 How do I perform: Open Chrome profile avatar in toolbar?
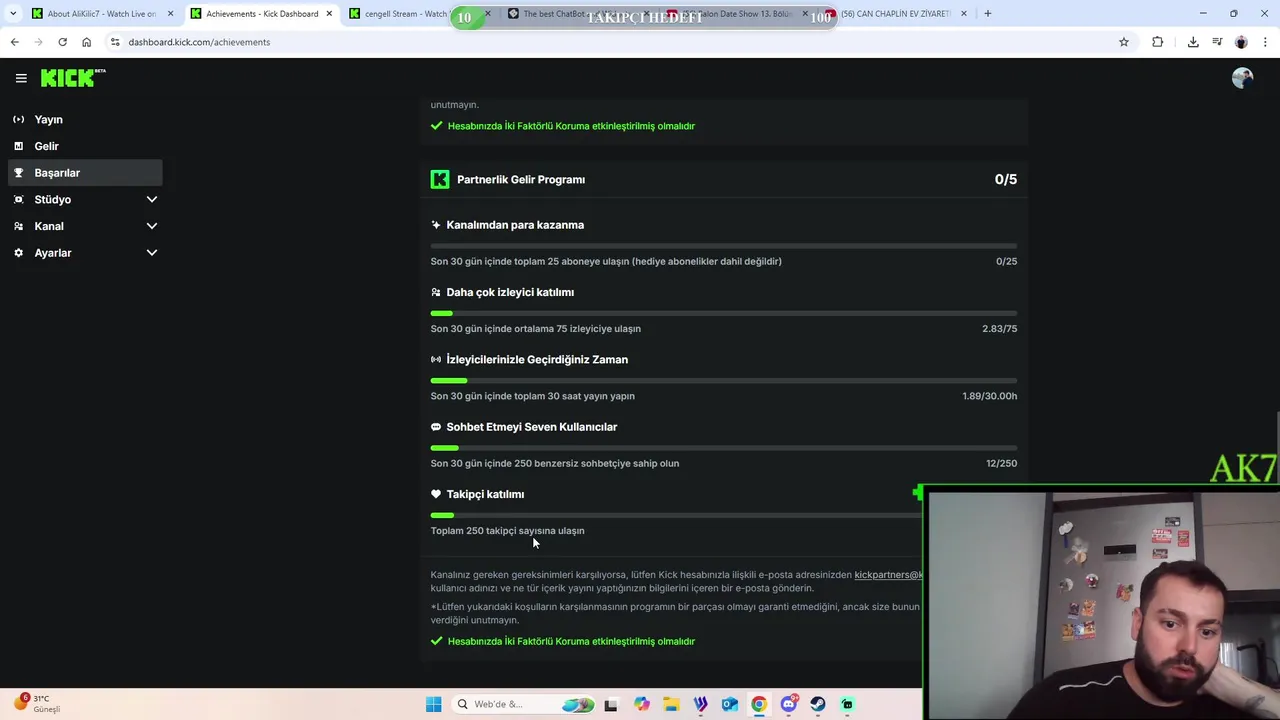pyautogui.click(x=1241, y=42)
